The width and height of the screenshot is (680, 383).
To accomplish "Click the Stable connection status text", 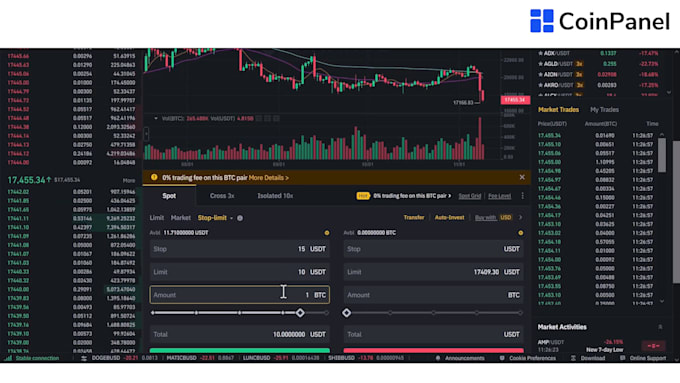I will (x=37, y=358).
